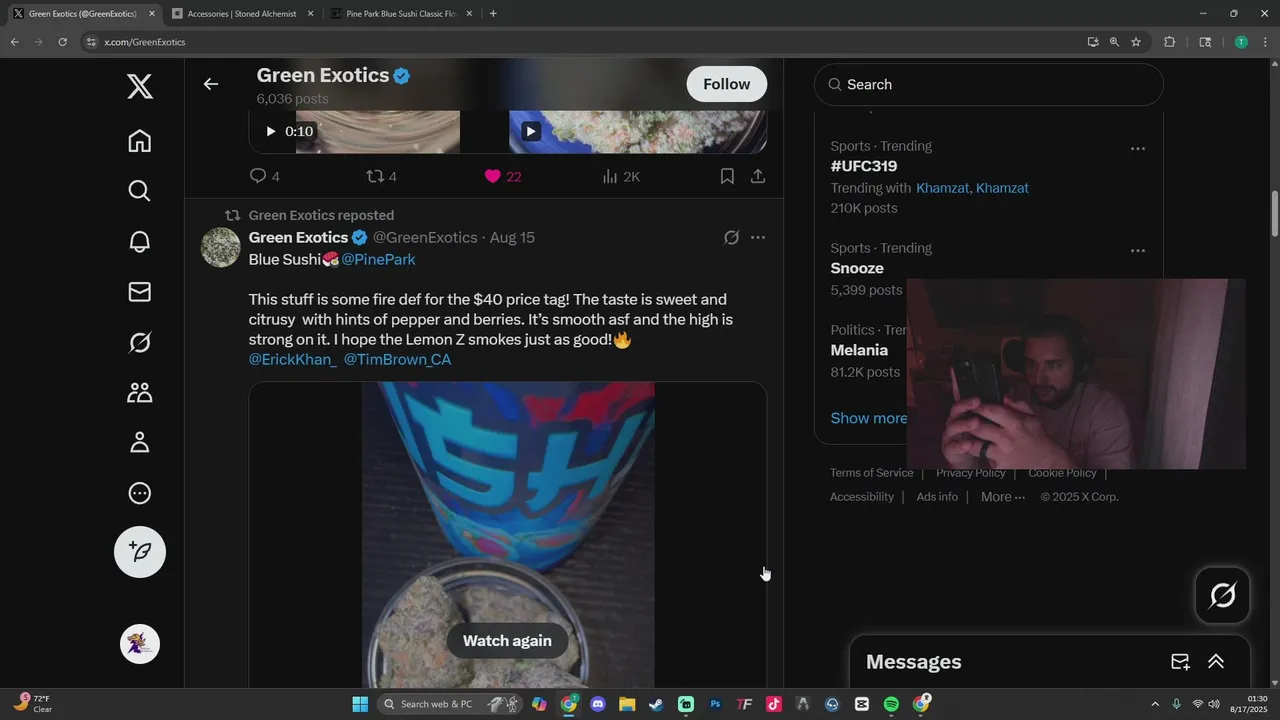Click Show more under trends

(x=869, y=418)
